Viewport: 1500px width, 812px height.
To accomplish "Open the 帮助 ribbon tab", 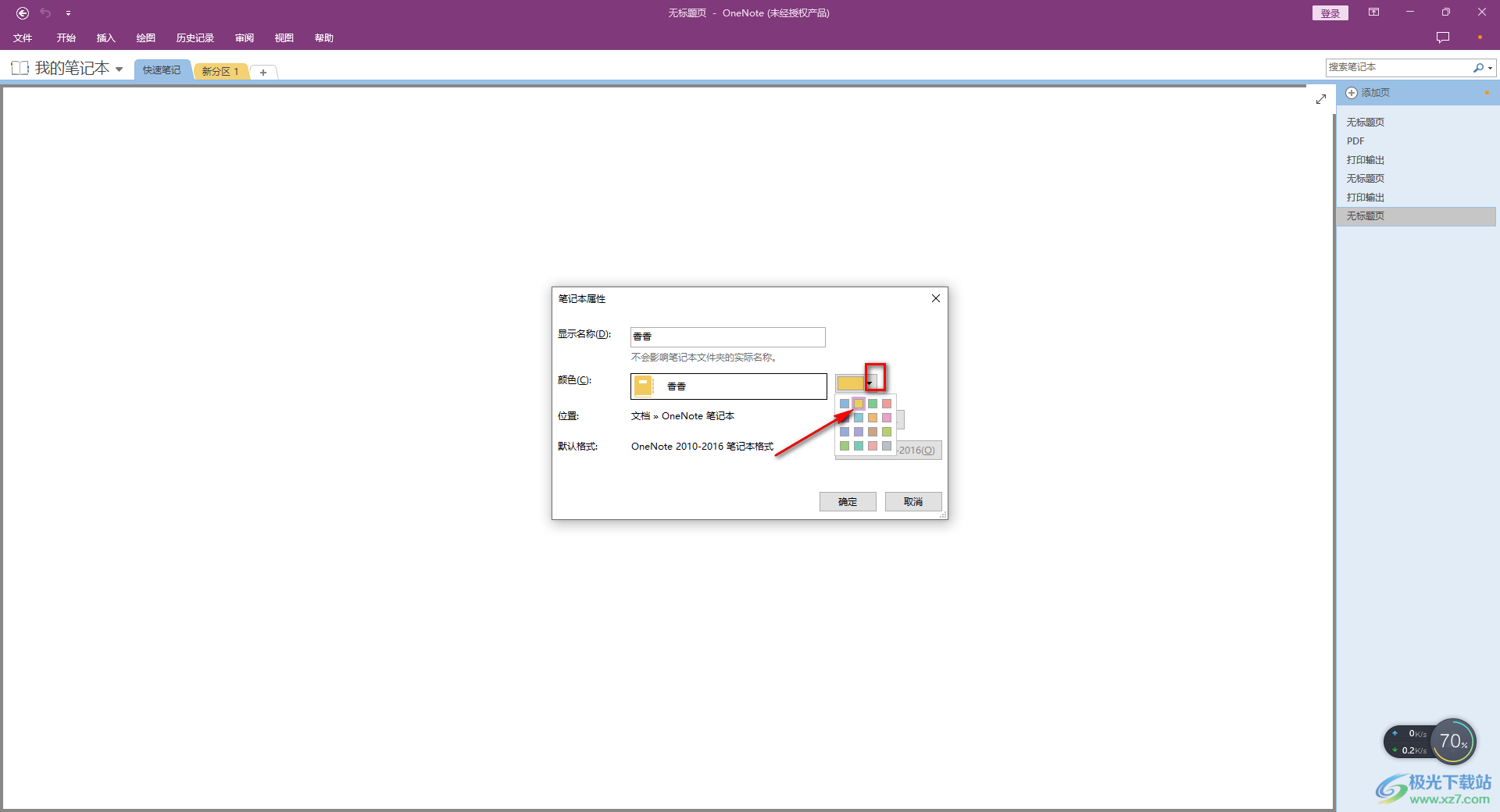I will (324, 38).
